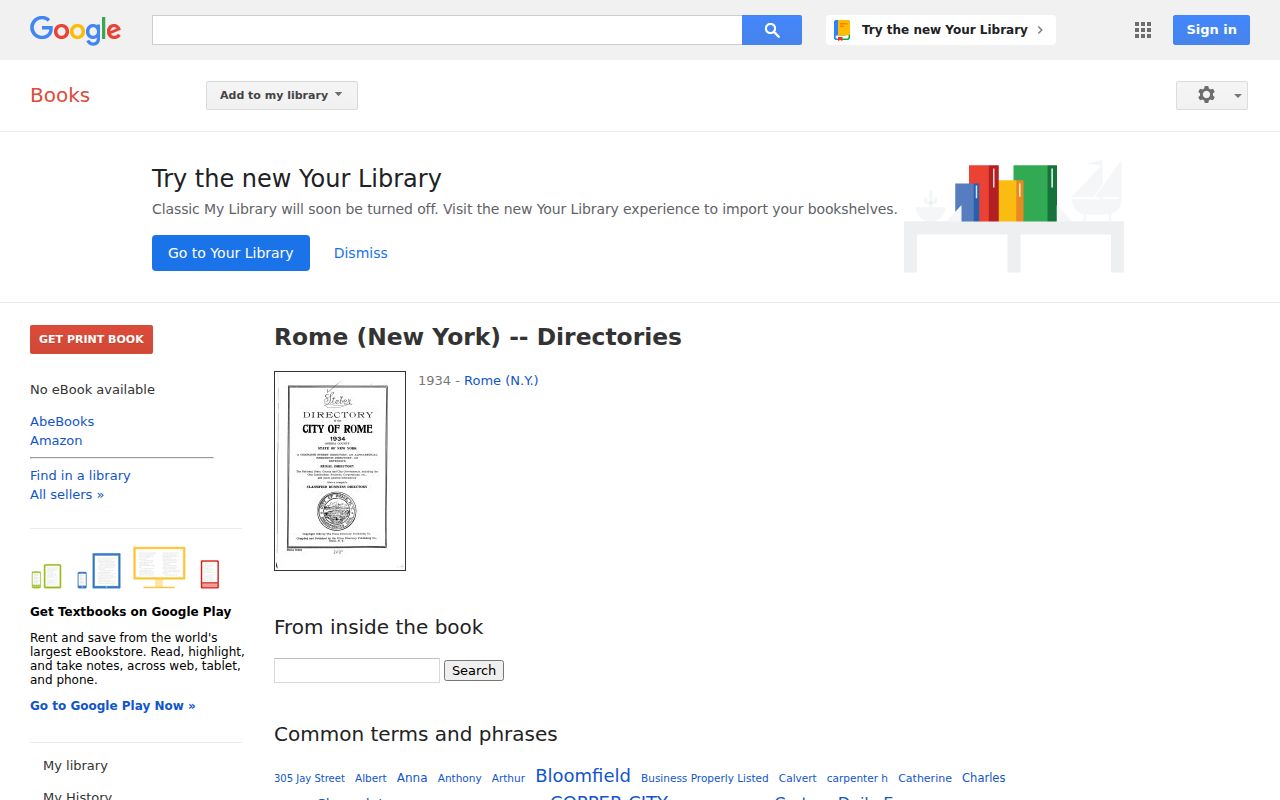Select the term Anna
Viewport: 1280px width, 800px height.
[412, 777]
